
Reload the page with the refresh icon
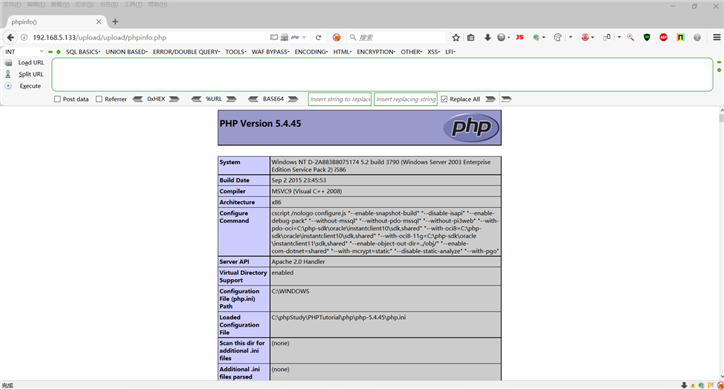318,37
